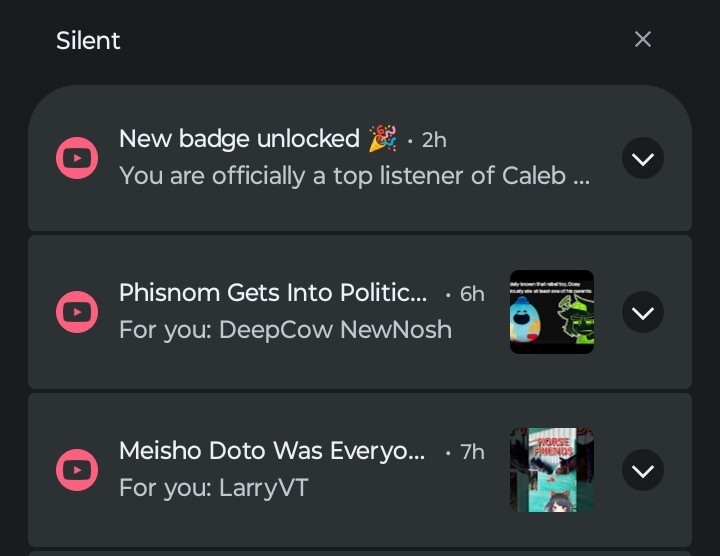
Task: Expand the Phisnom Gets Into Politics notification
Action: (643, 313)
